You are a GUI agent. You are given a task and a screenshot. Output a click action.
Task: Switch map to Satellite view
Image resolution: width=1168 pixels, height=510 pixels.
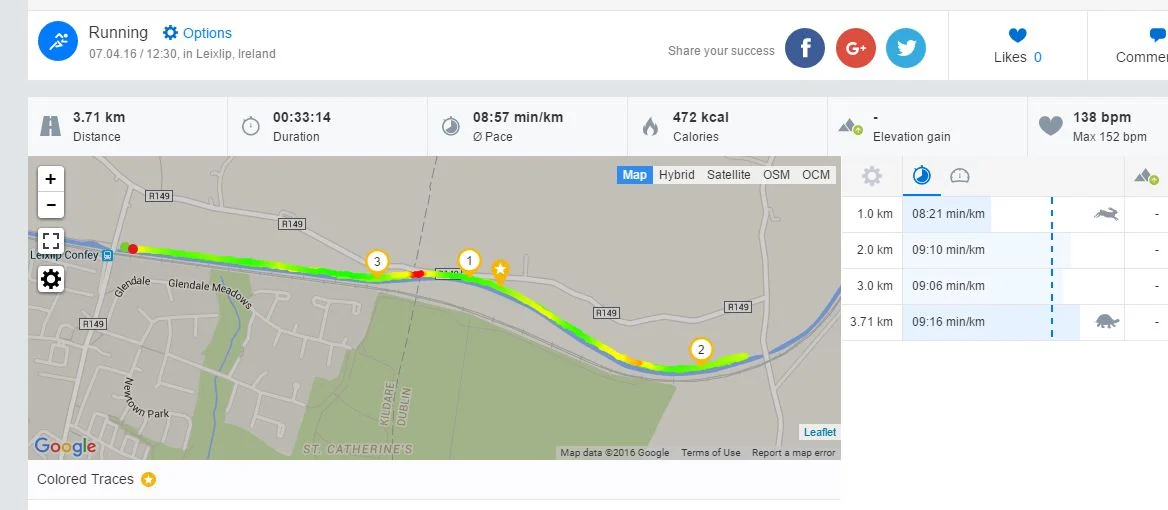click(x=728, y=175)
